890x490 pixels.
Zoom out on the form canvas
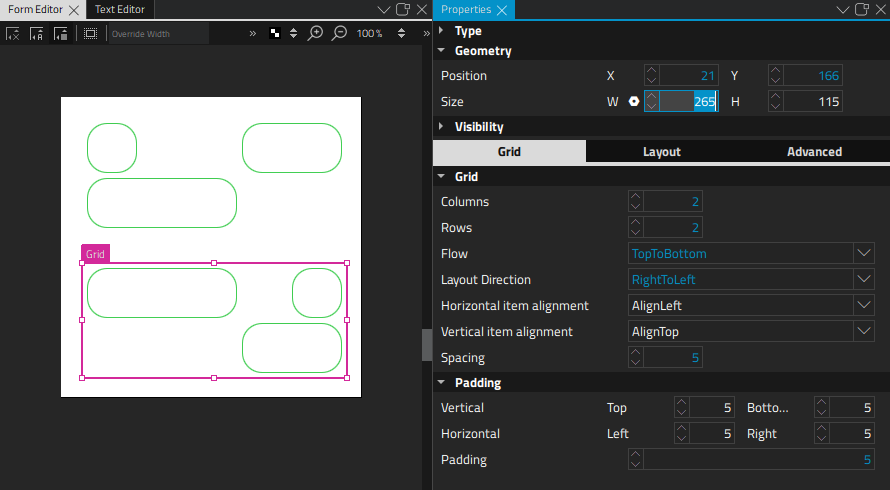[x=339, y=33]
